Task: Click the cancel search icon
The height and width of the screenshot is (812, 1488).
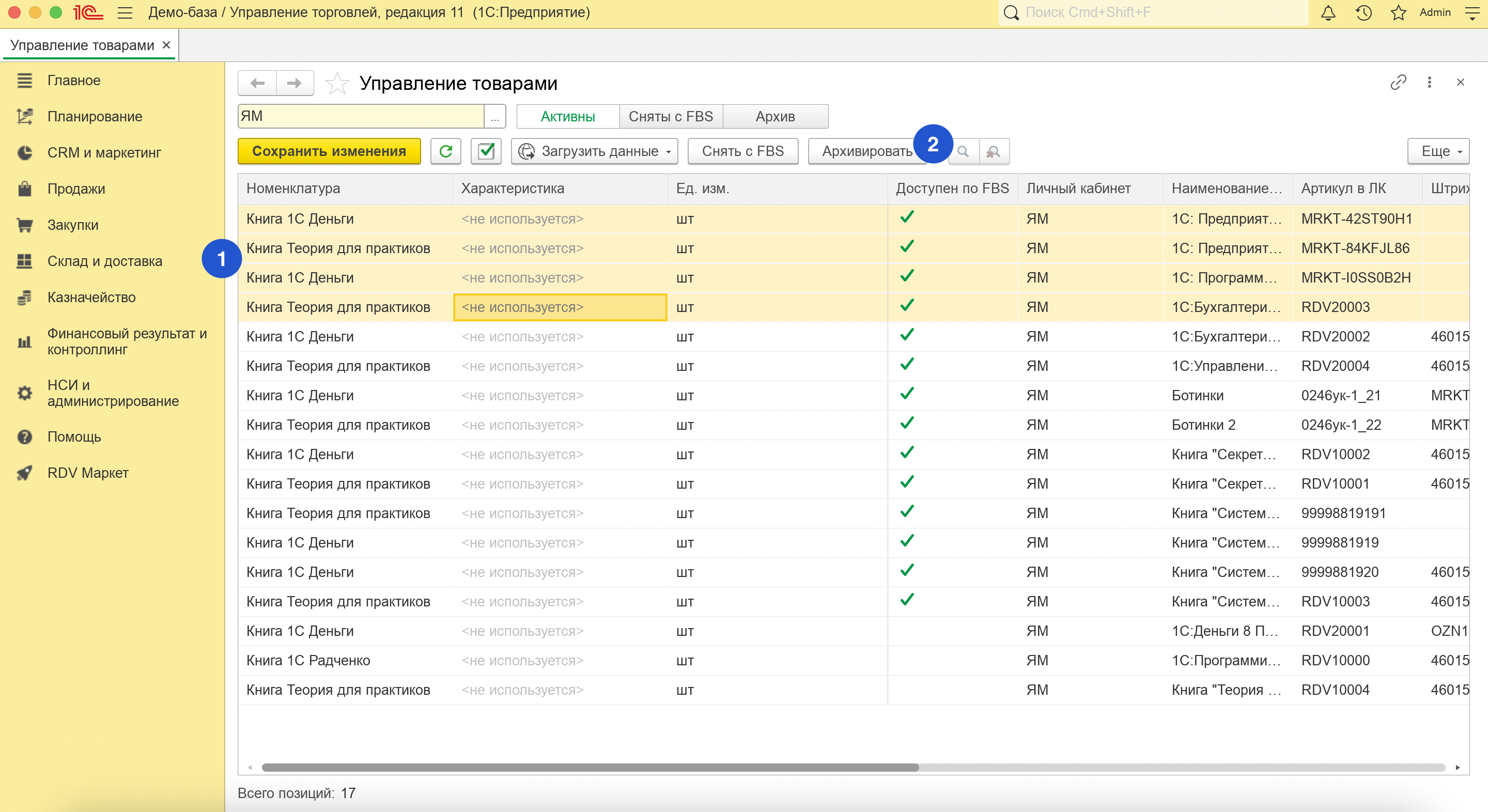Action: [x=994, y=151]
